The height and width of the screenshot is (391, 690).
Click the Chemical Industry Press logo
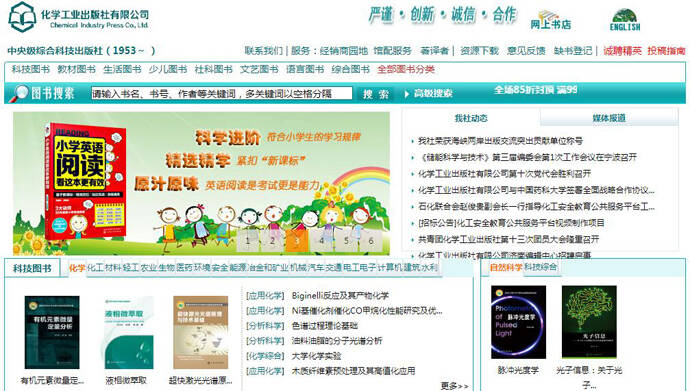click(79, 17)
